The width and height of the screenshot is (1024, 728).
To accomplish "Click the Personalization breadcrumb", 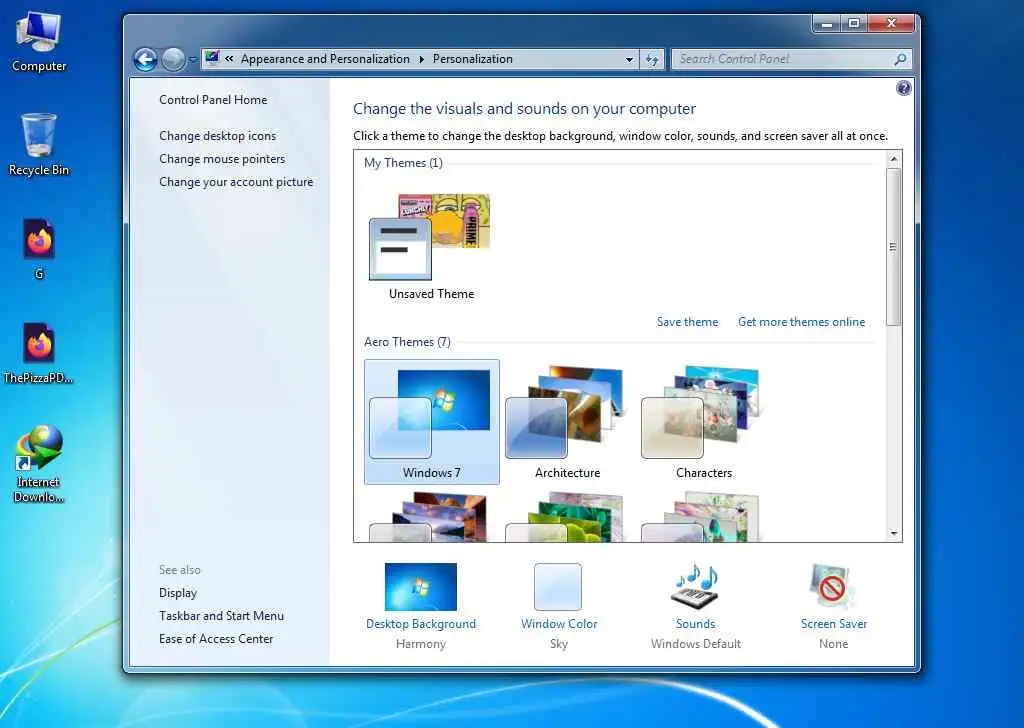I will (473, 59).
